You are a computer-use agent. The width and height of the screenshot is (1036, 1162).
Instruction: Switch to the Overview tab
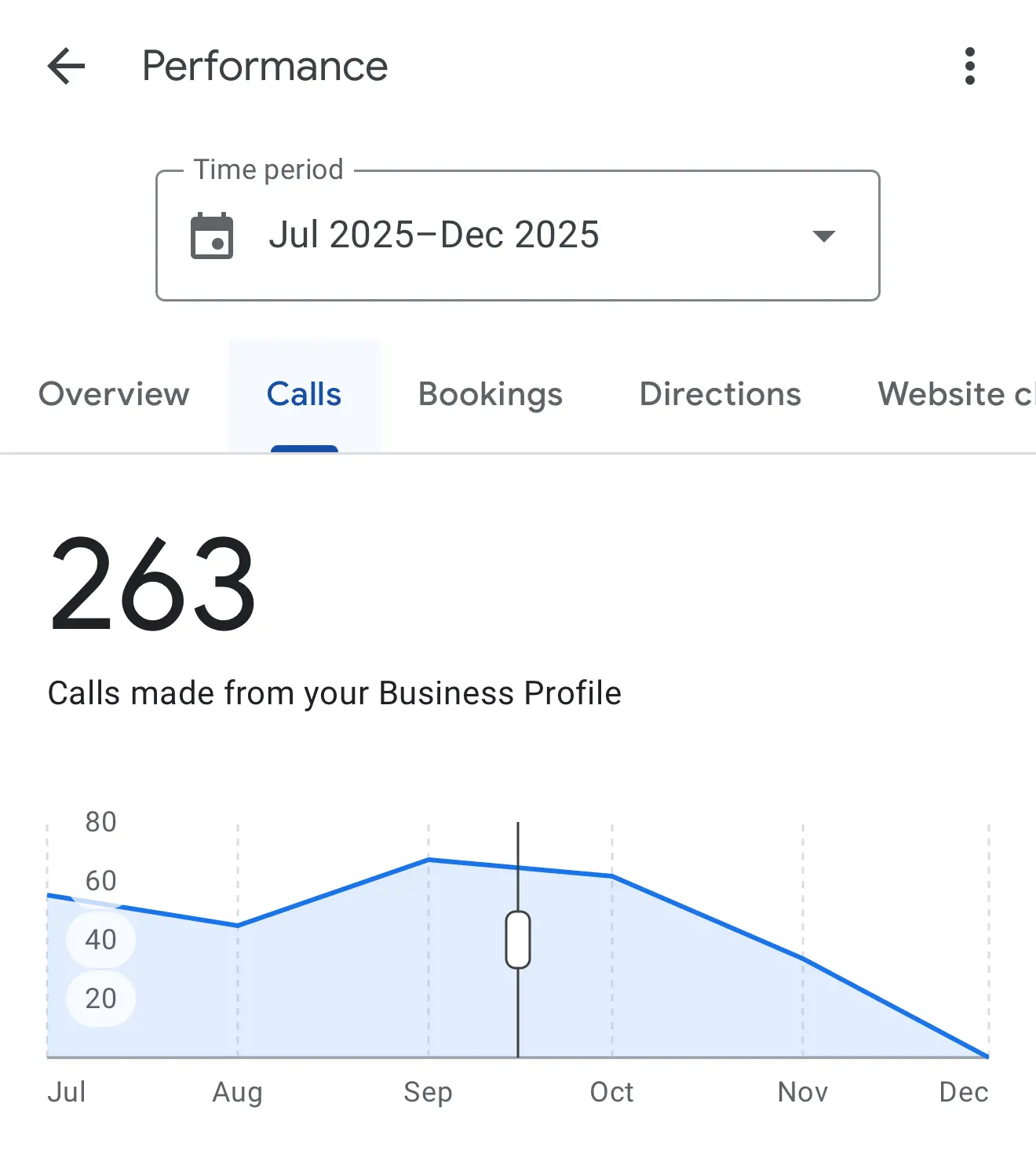[x=113, y=394]
